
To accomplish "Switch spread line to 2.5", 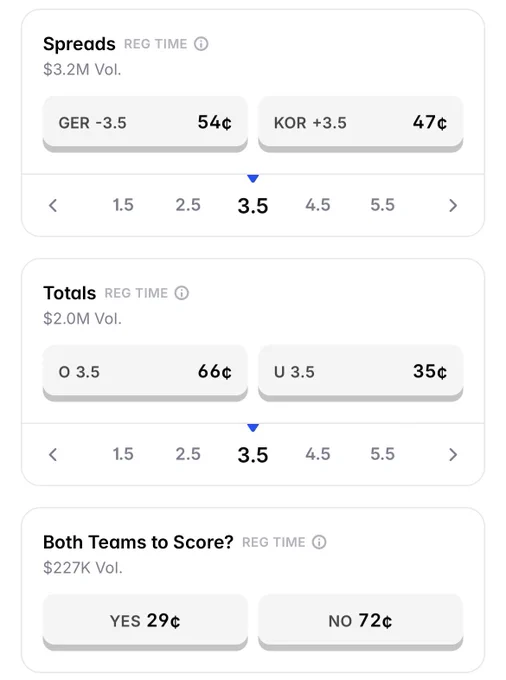I will pyautogui.click(x=188, y=205).
